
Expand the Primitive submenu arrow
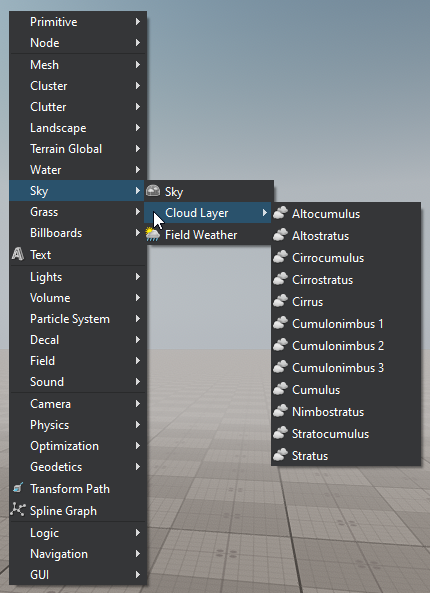pyautogui.click(x=138, y=22)
